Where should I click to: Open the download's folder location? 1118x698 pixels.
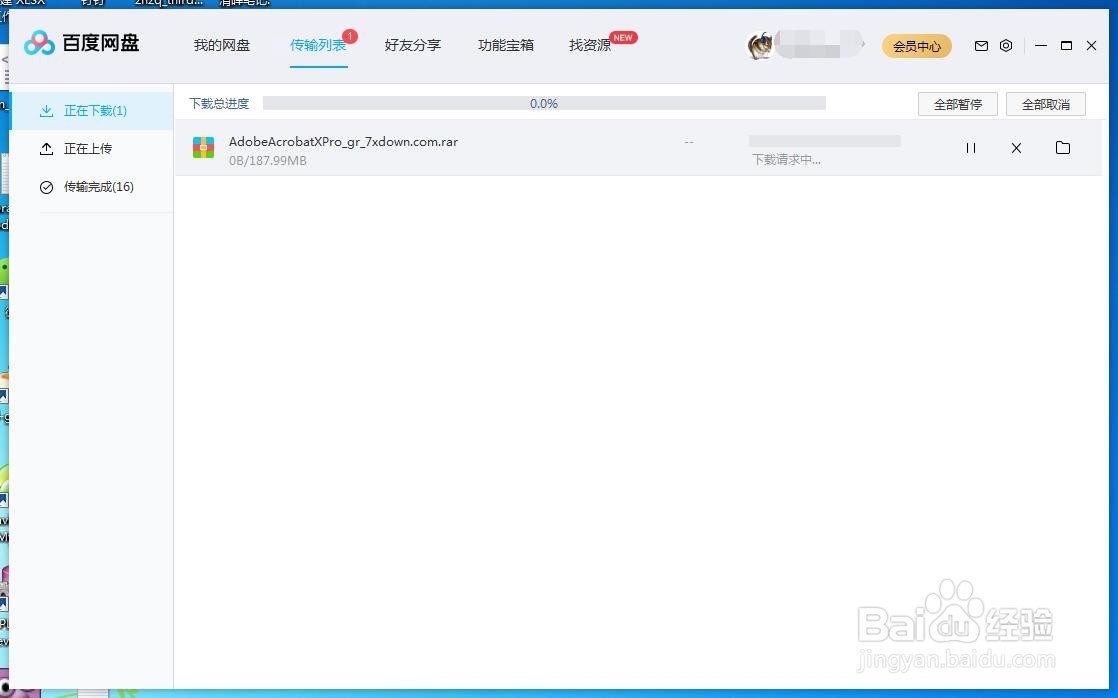click(x=1062, y=147)
